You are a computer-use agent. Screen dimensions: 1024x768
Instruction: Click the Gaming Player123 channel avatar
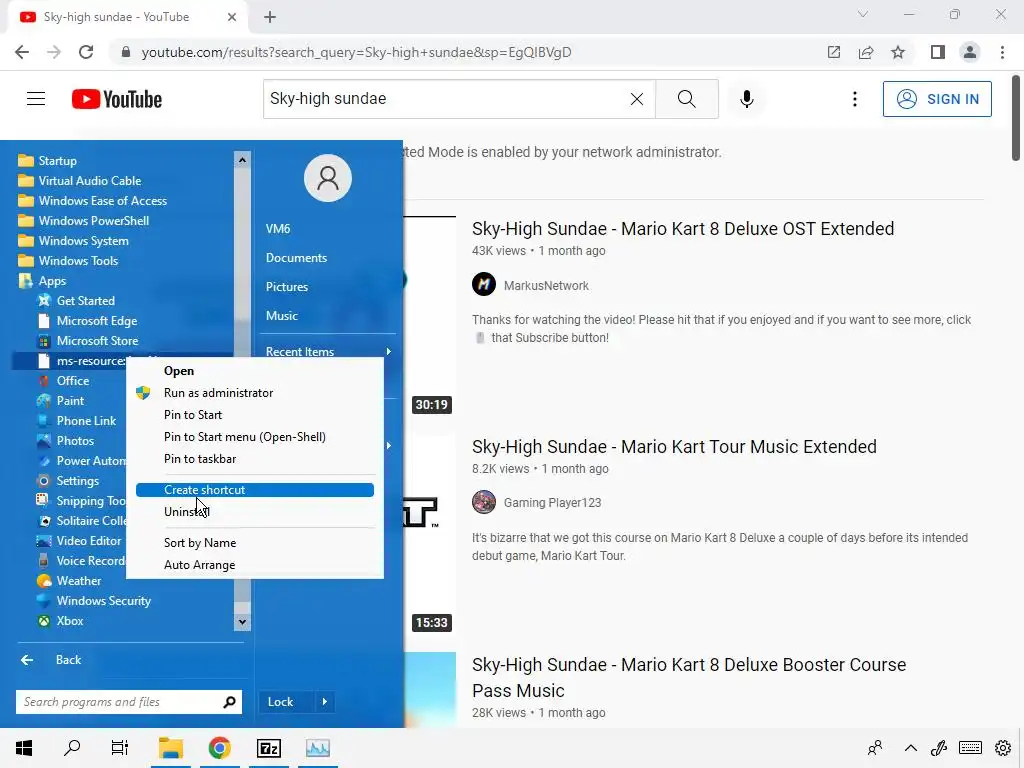click(484, 502)
